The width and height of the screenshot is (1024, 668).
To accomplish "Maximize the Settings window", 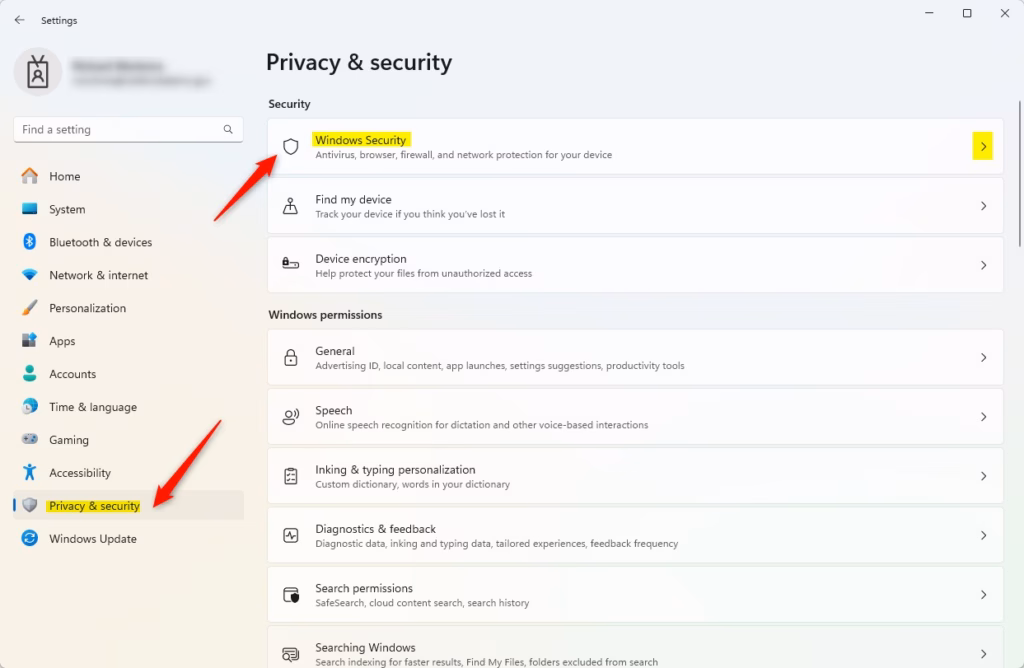I will pyautogui.click(x=967, y=13).
